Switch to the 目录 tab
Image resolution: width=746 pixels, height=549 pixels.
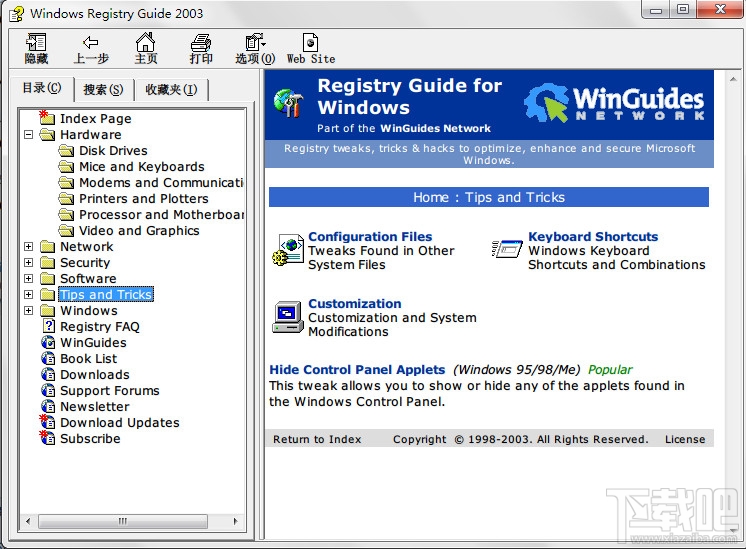(x=42, y=88)
